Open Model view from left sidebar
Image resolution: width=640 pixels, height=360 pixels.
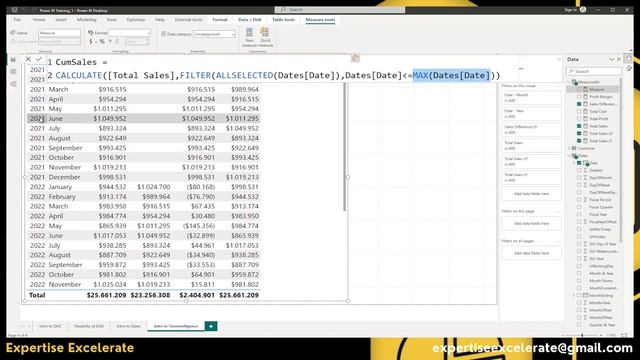coord(13,84)
